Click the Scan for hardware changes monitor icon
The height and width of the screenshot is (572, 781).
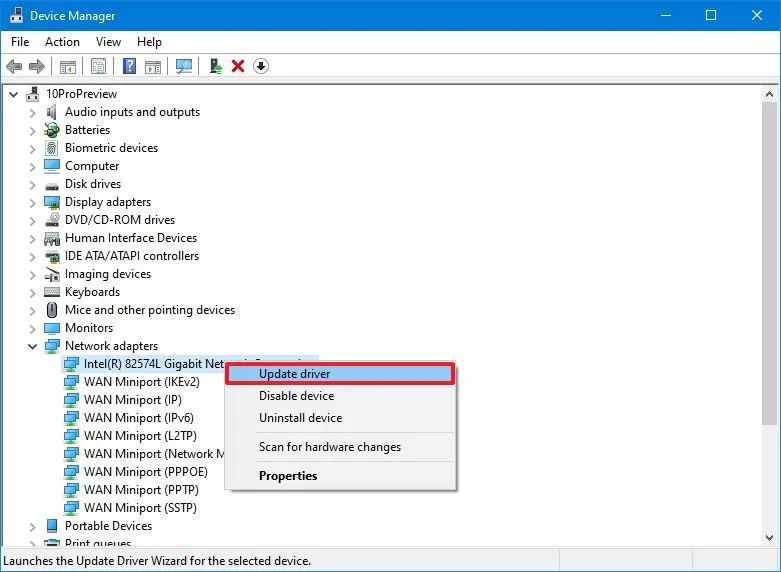point(184,66)
